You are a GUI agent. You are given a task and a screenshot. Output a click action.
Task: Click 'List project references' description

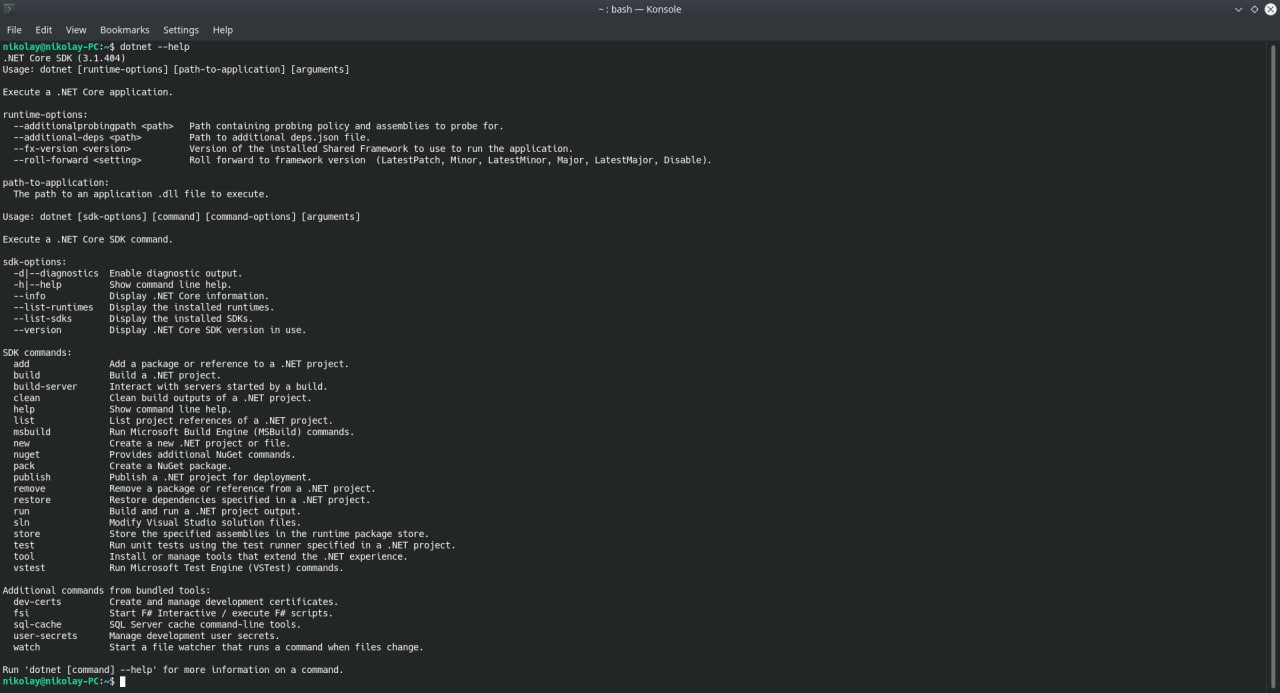221,421
